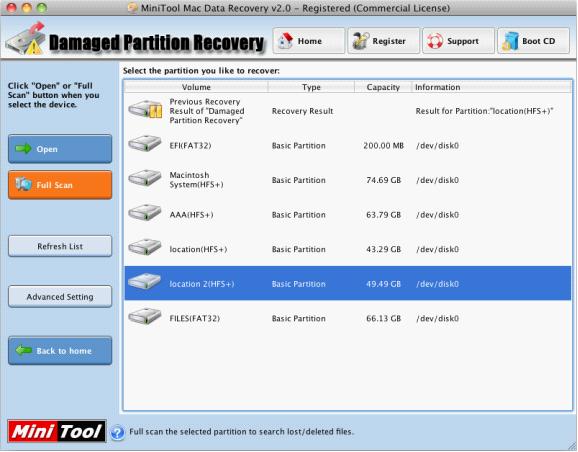Click the Type column header
Viewport: 578px width, 452px height.
tap(311, 87)
